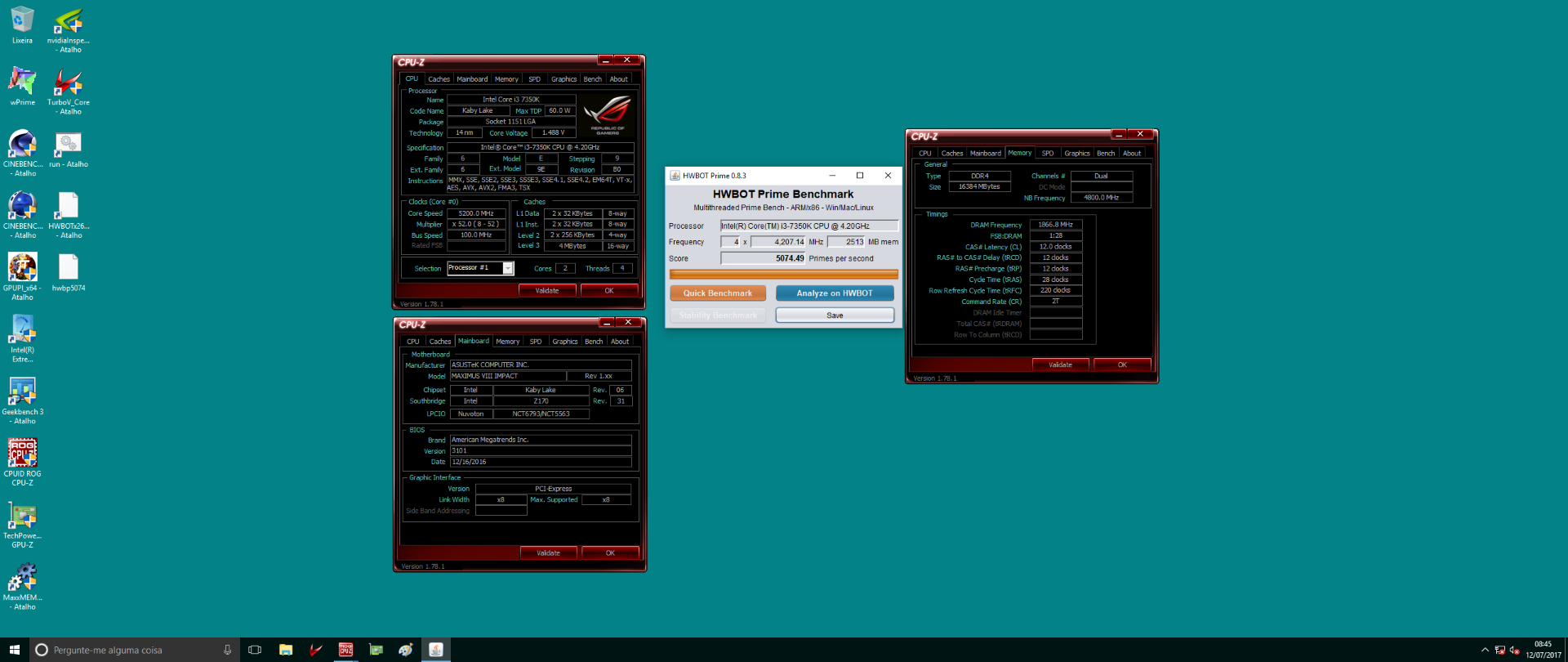Select the hwbp5074 file icon
The height and width of the screenshot is (662, 1568).
(69, 273)
